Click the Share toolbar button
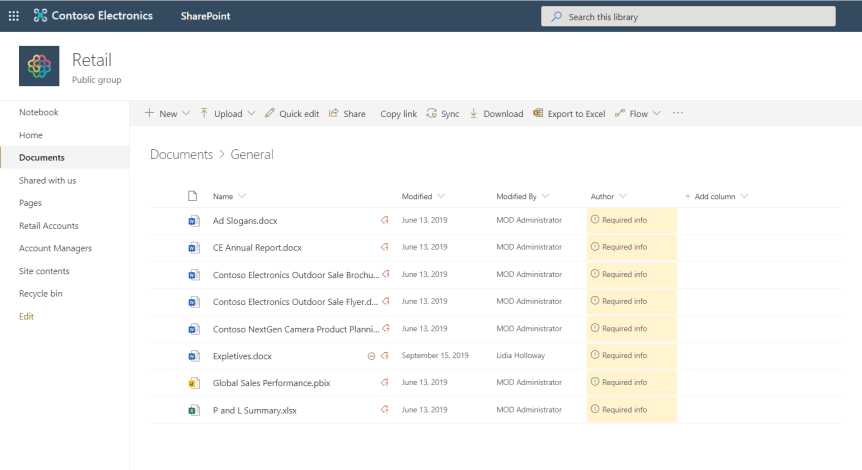862x470 pixels. (x=347, y=114)
